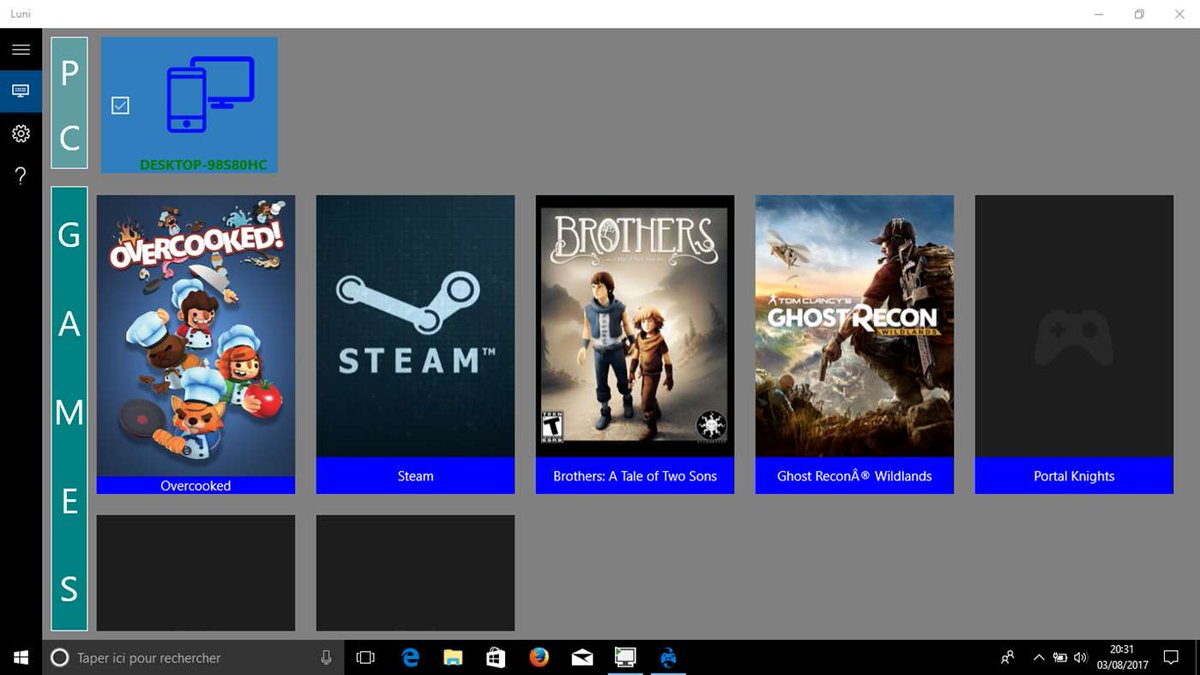
Task: Open Task View on the taskbar
Action: click(x=366, y=657)
